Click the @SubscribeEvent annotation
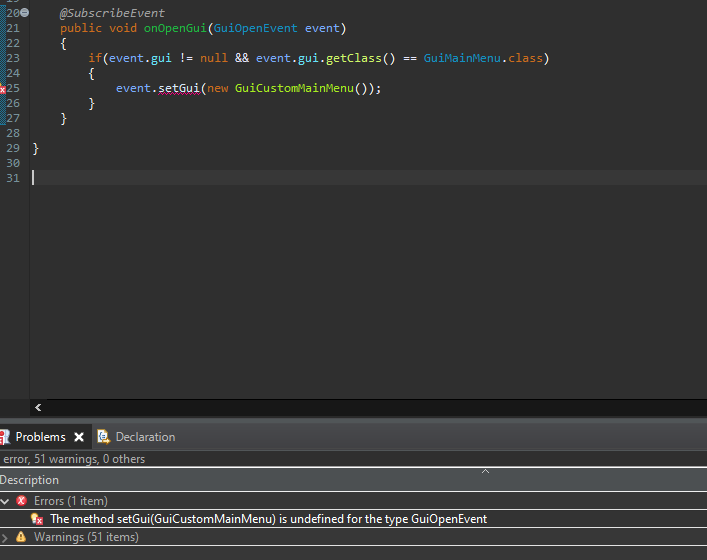Viewport: 707px width, 560px height. [112, 13]
